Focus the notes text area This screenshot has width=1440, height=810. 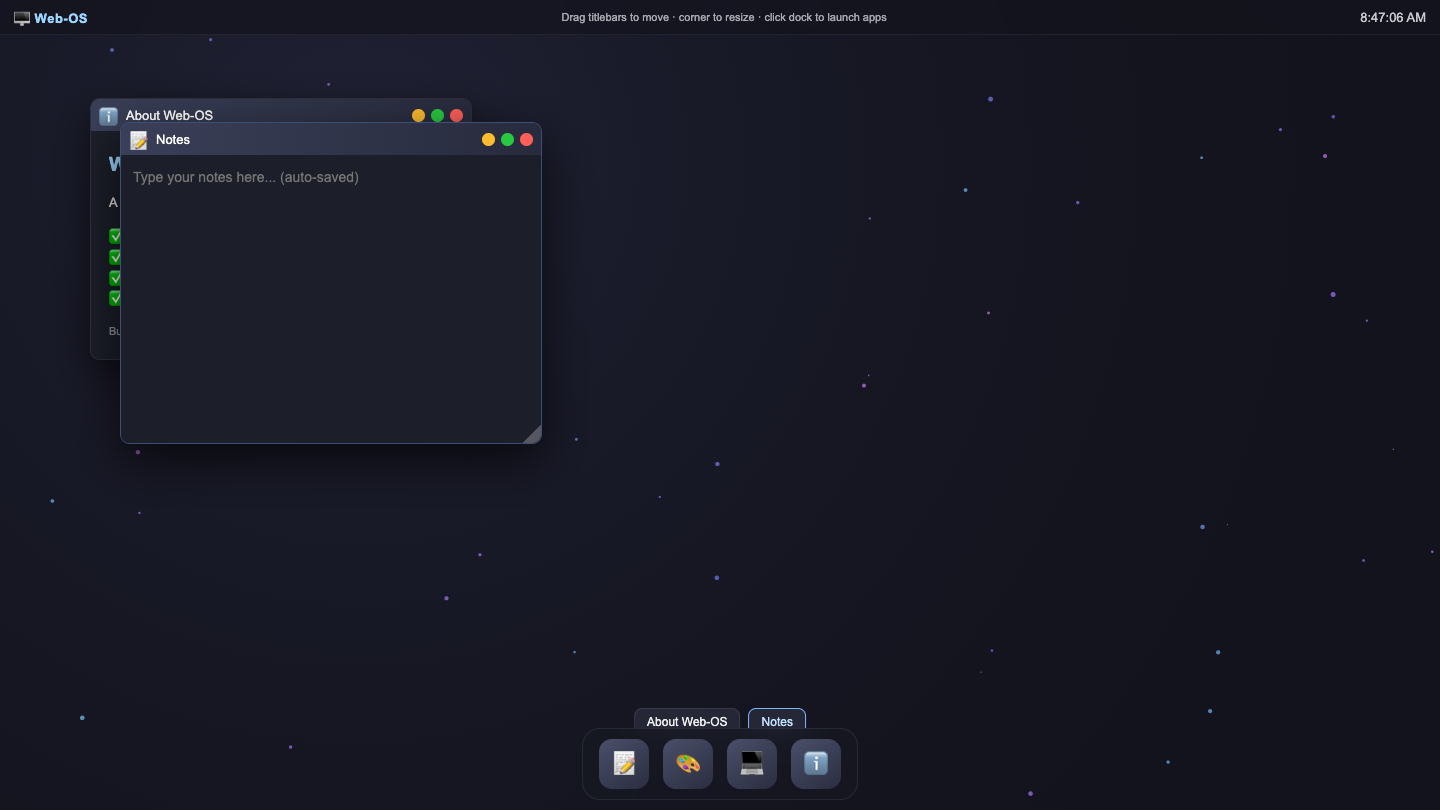[331, 299]
